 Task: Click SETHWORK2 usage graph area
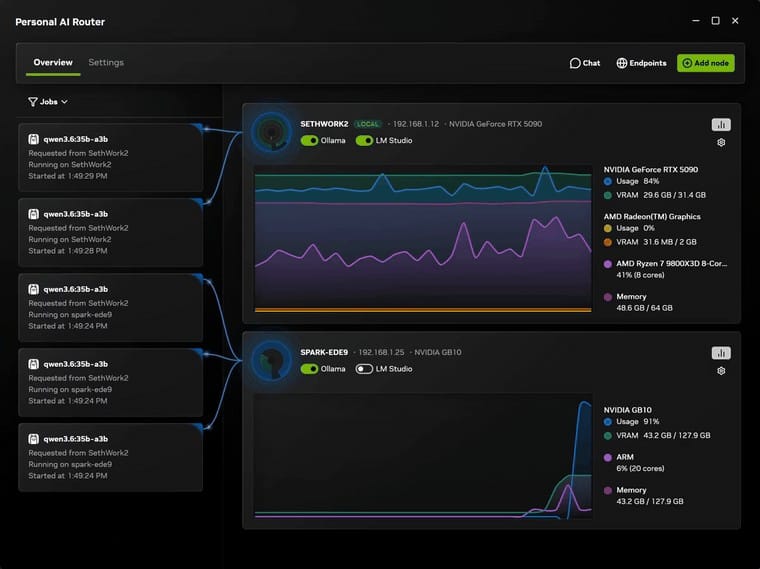pyautogui.click(x=423, y=238)
